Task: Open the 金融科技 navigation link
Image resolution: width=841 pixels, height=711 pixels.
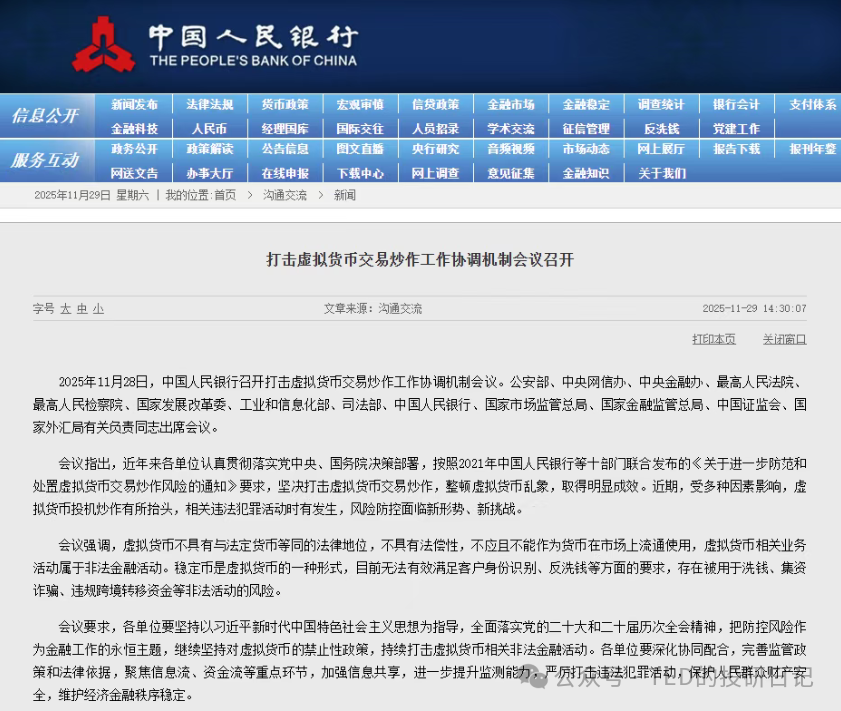Action: pos(135,127)
